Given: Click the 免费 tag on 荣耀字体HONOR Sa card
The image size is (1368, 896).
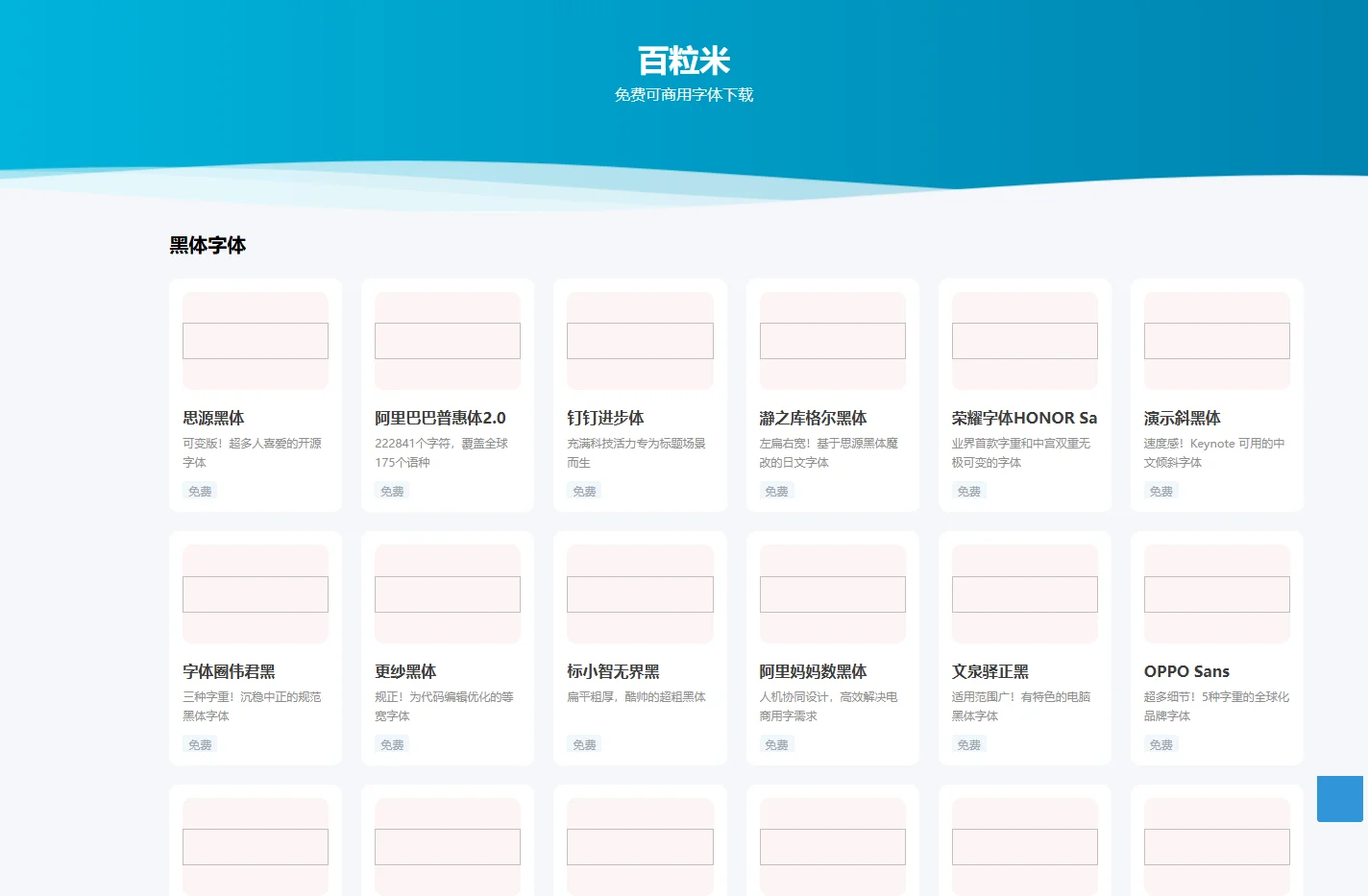Looking at the screenshot, I should click(969, 491).
